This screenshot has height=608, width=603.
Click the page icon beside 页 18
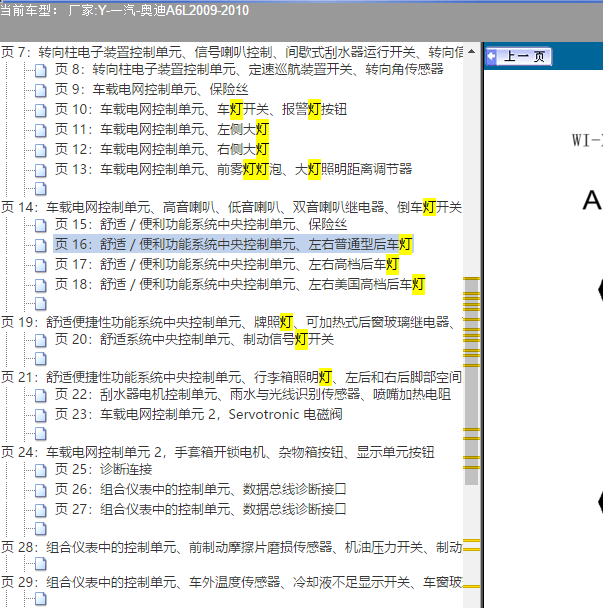point(40,285)
